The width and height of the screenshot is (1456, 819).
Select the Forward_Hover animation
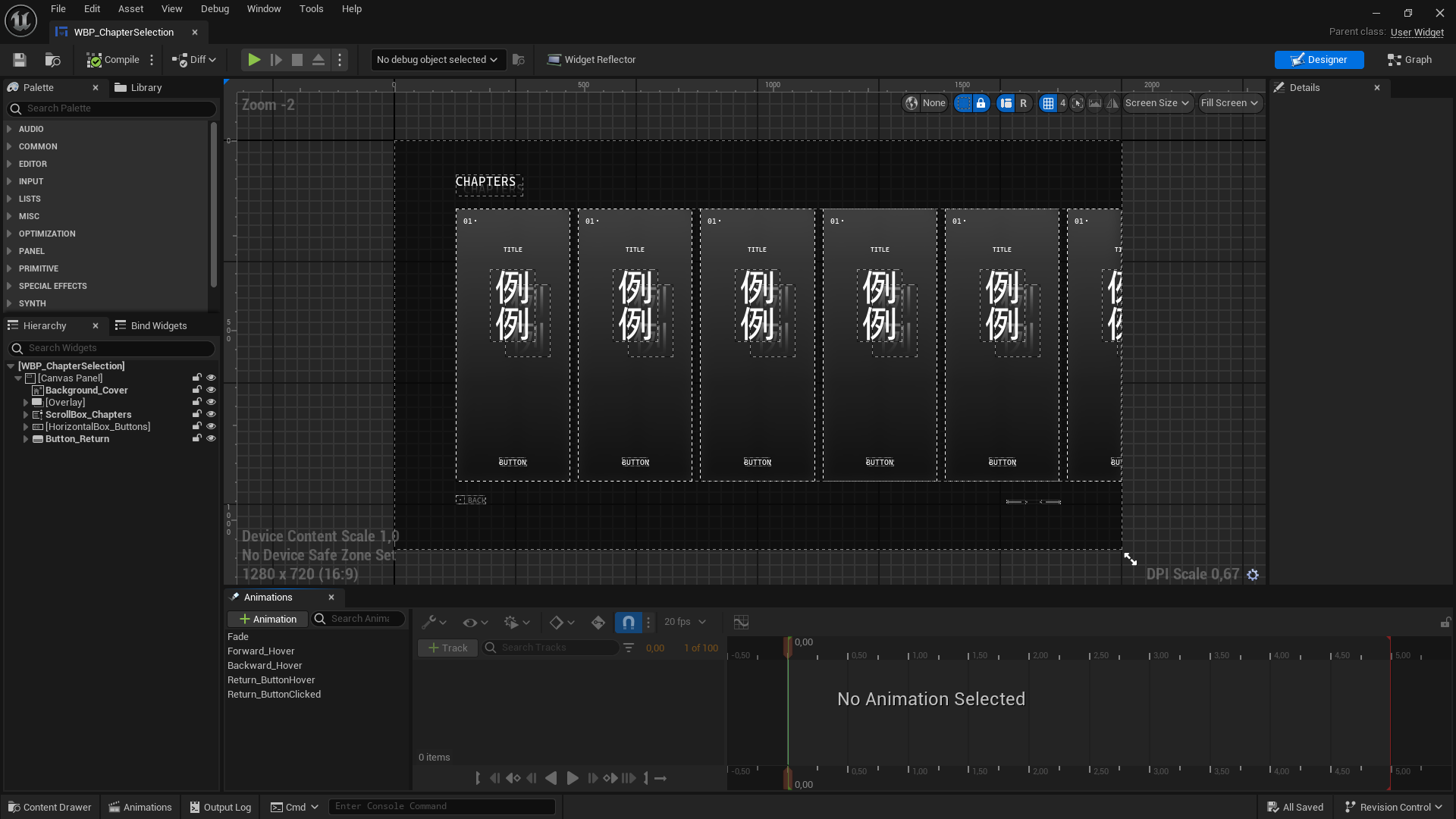(261, 651)
